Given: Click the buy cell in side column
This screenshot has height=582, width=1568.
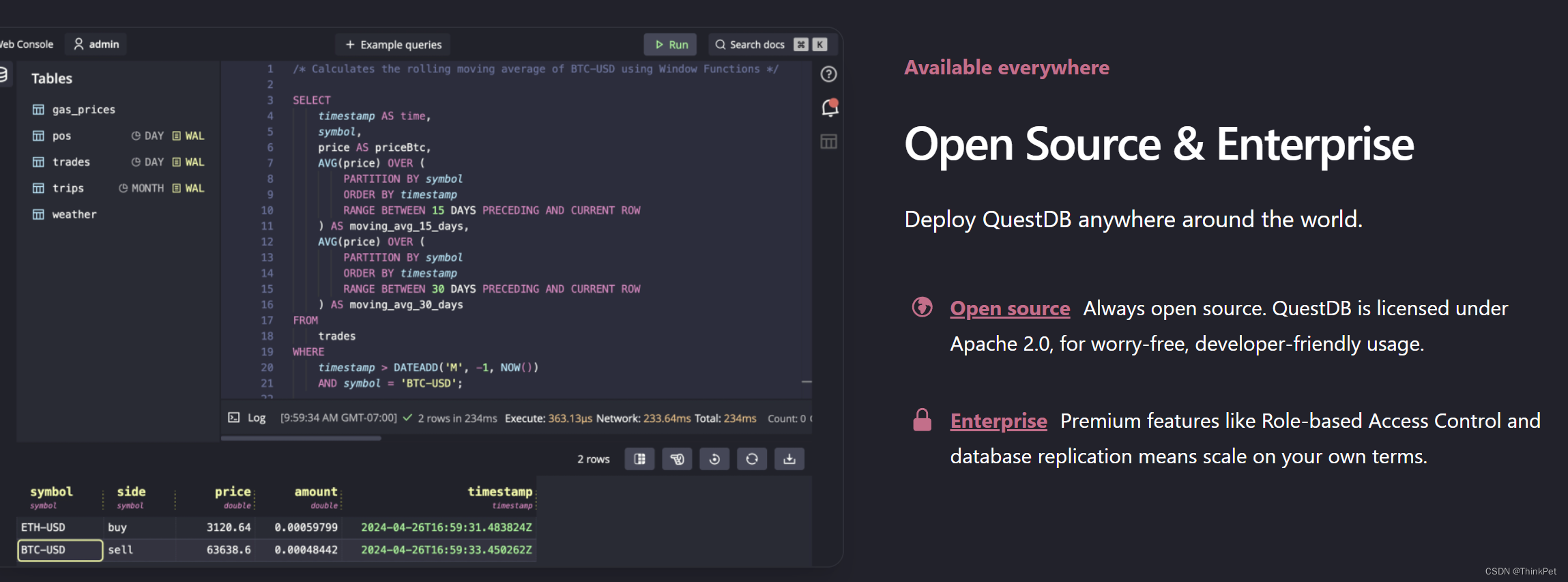Looking at the screenshot, I should [x=140, y=527].
